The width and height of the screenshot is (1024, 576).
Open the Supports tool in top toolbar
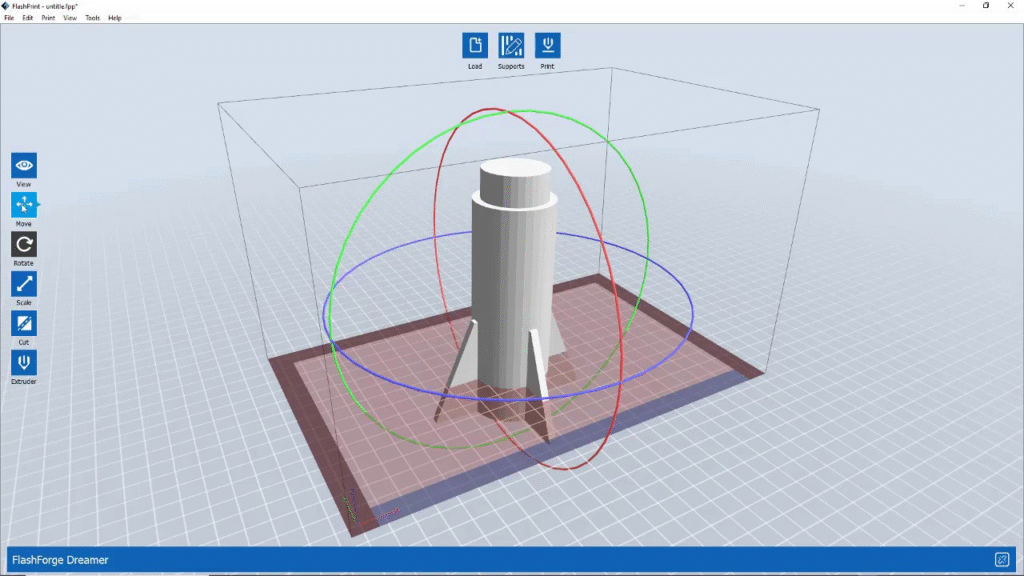pos(511,45)
